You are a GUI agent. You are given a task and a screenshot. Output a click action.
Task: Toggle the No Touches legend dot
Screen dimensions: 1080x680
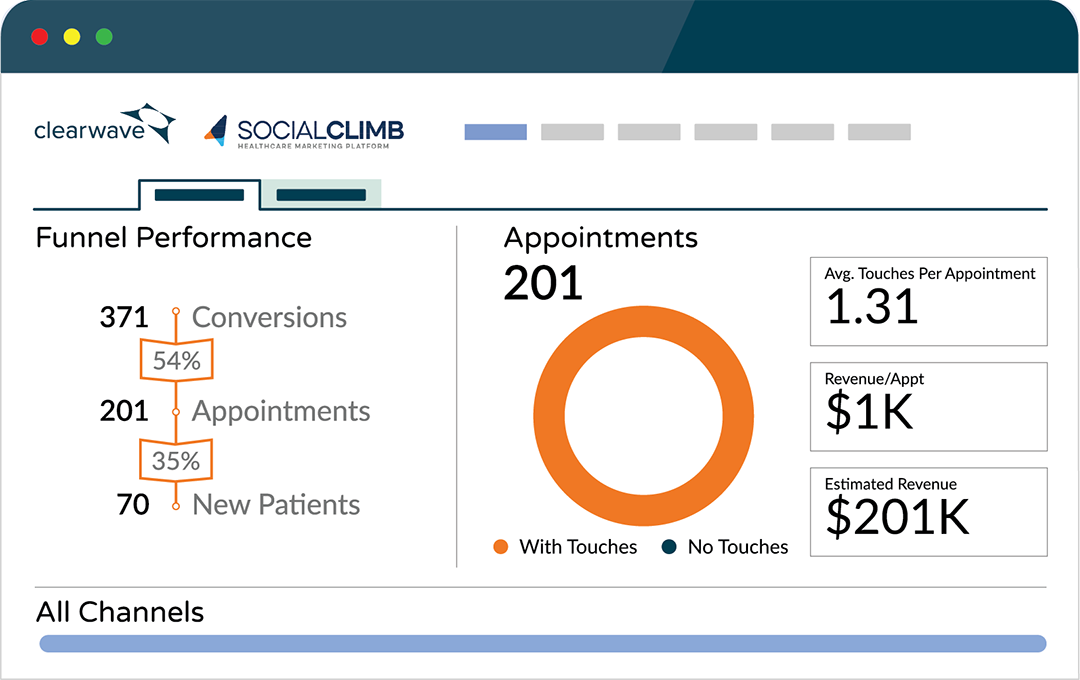tap(669, 547)
